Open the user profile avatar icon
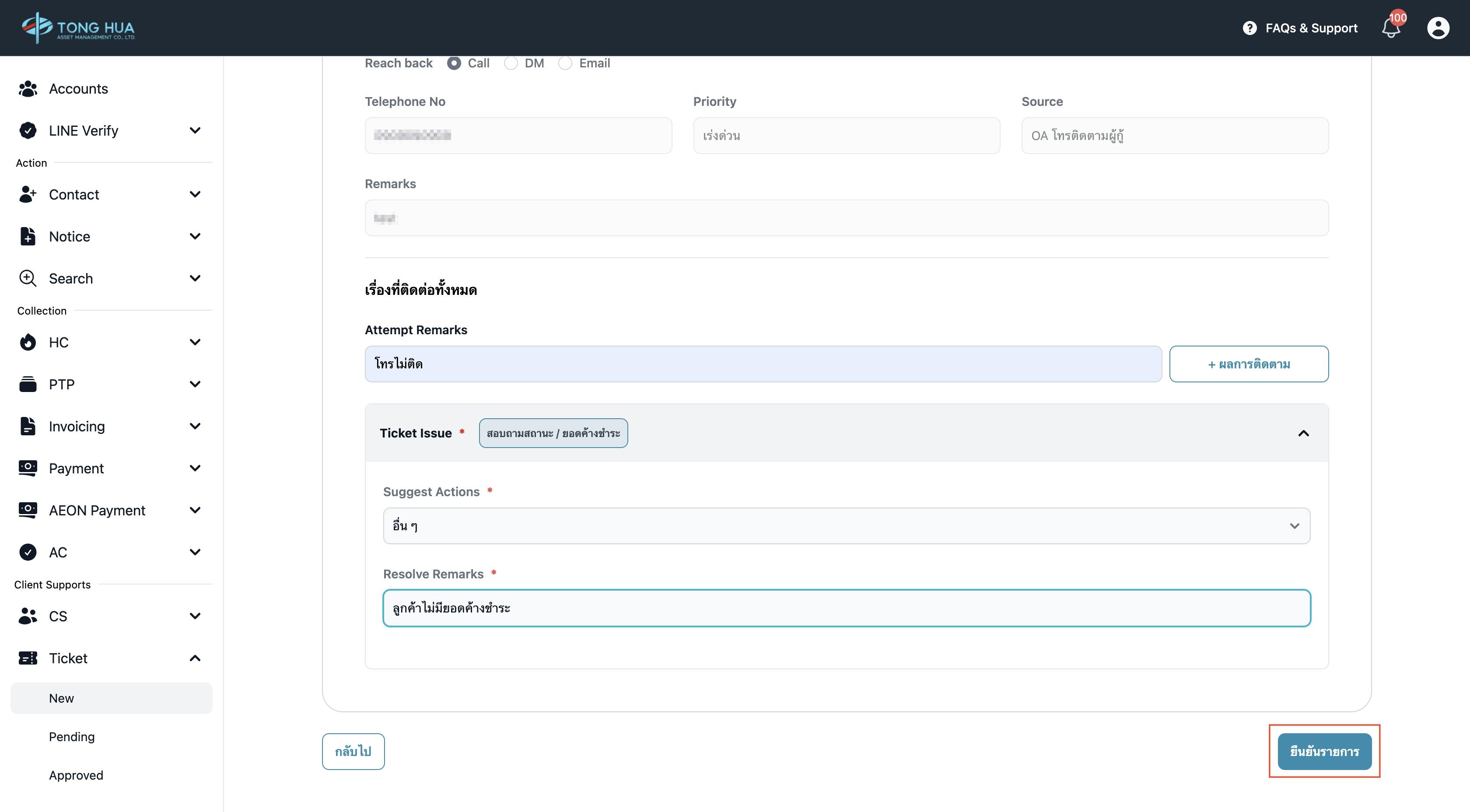 [1438, 28]
